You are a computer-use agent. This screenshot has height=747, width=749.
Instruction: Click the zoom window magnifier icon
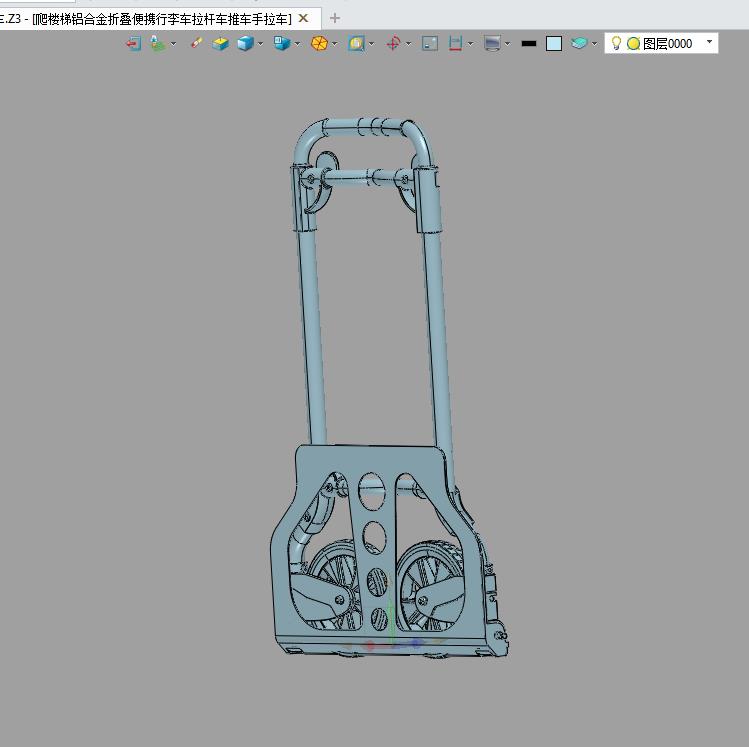tap(356, 43)
